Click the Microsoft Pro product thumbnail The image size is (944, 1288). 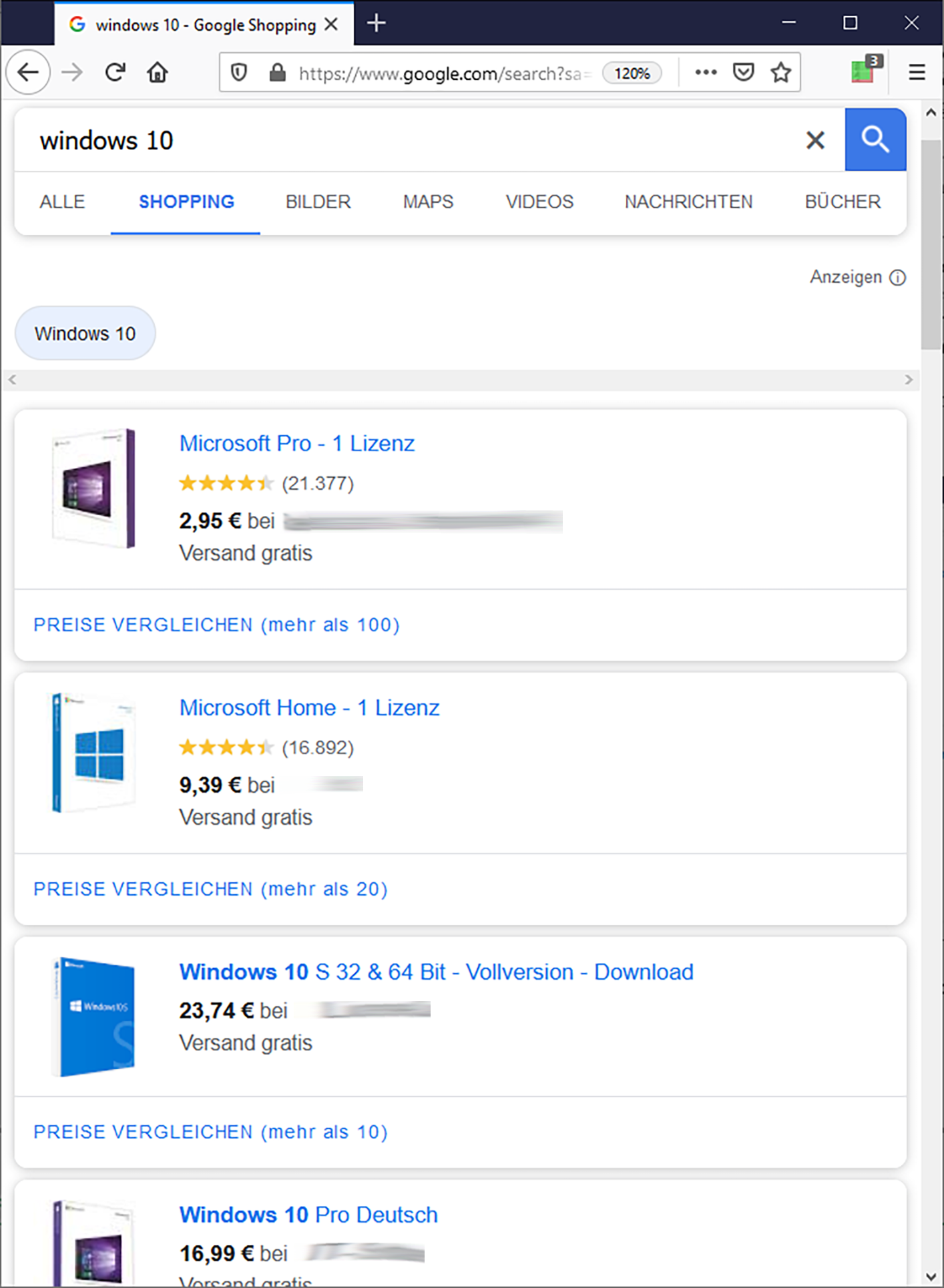pos(94,489)
